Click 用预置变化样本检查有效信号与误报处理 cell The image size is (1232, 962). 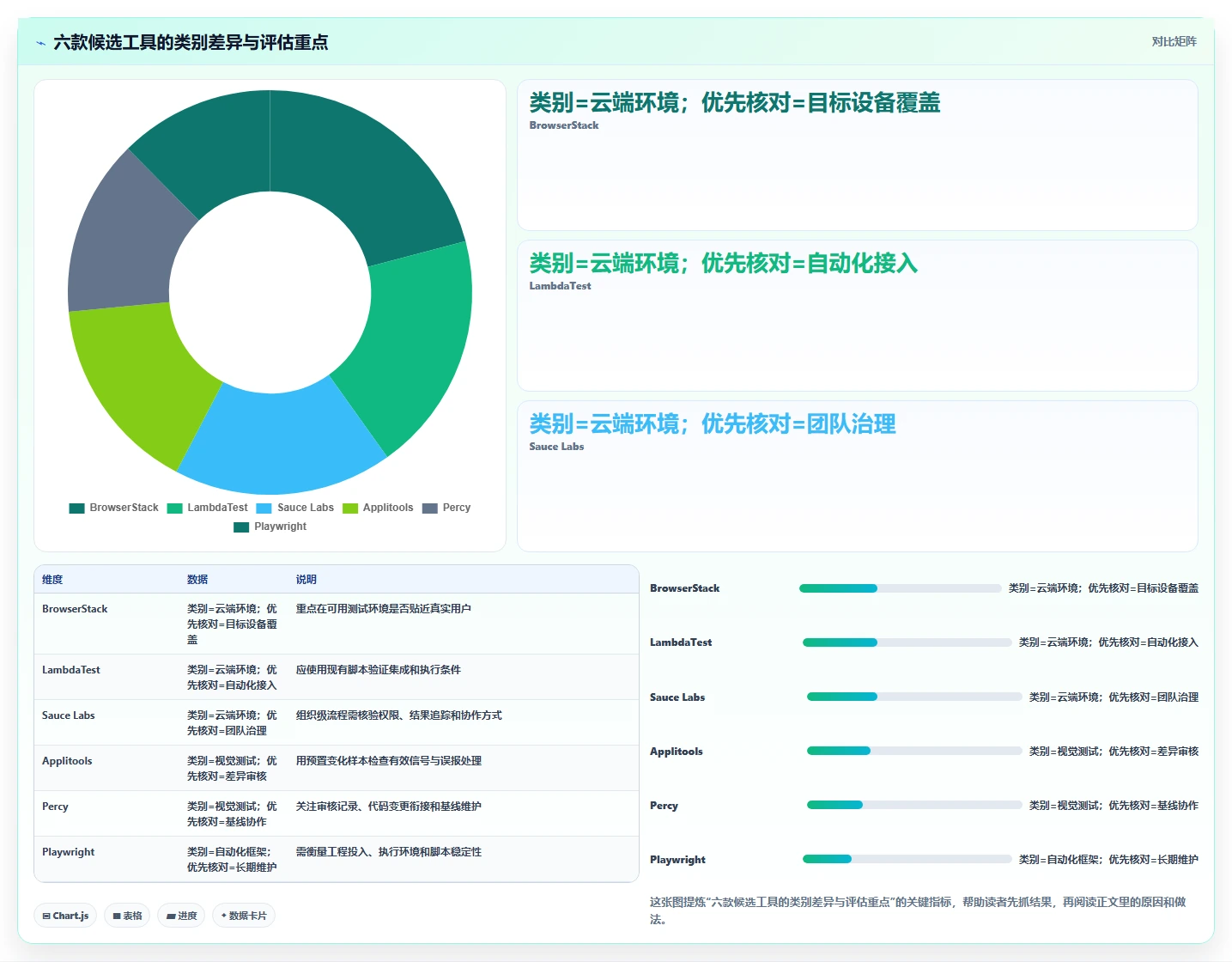coord(389,761)
